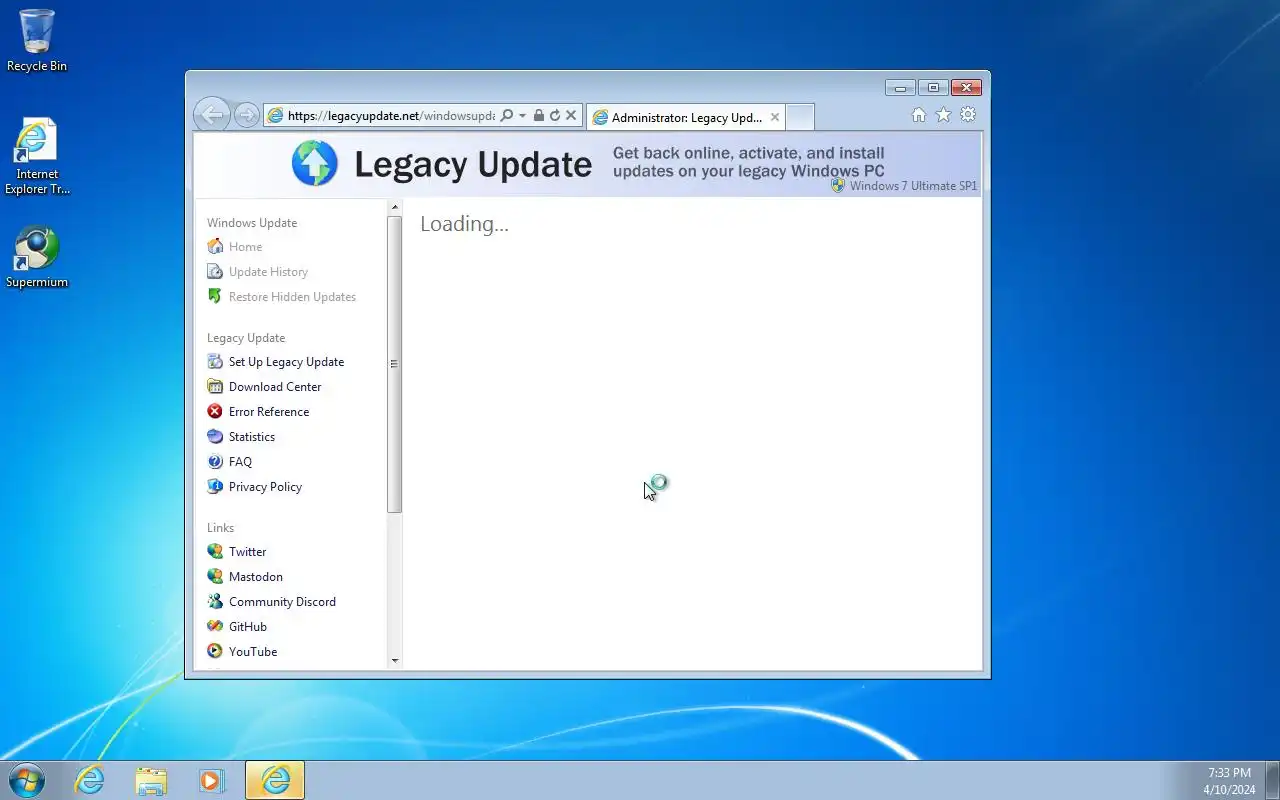Open the Mastodon link text
The image size is (1280, 800).
[256, 577]
